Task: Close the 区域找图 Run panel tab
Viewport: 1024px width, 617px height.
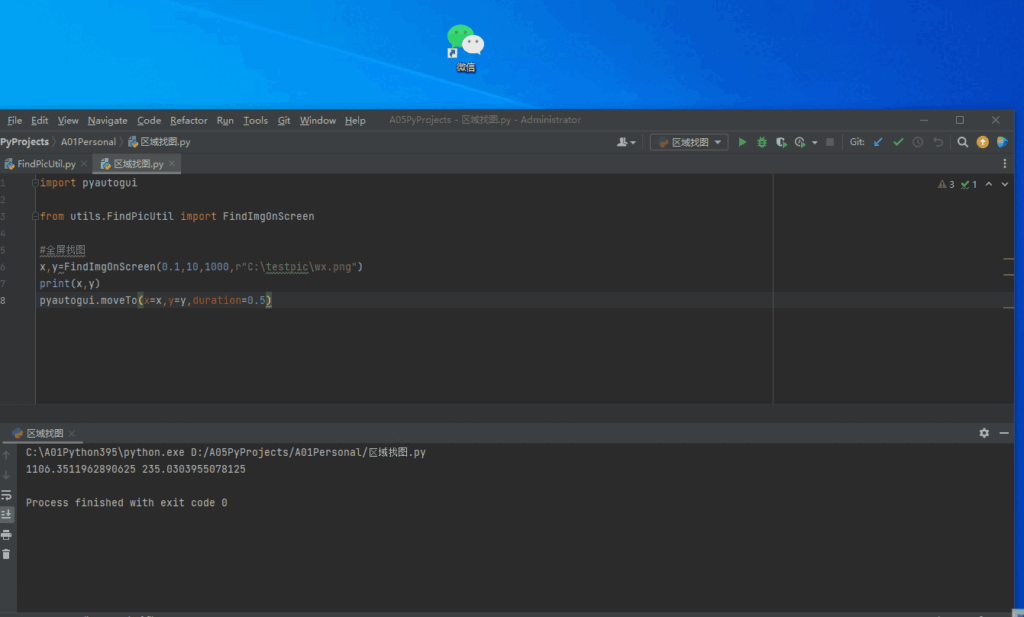Action: point(72,434)
